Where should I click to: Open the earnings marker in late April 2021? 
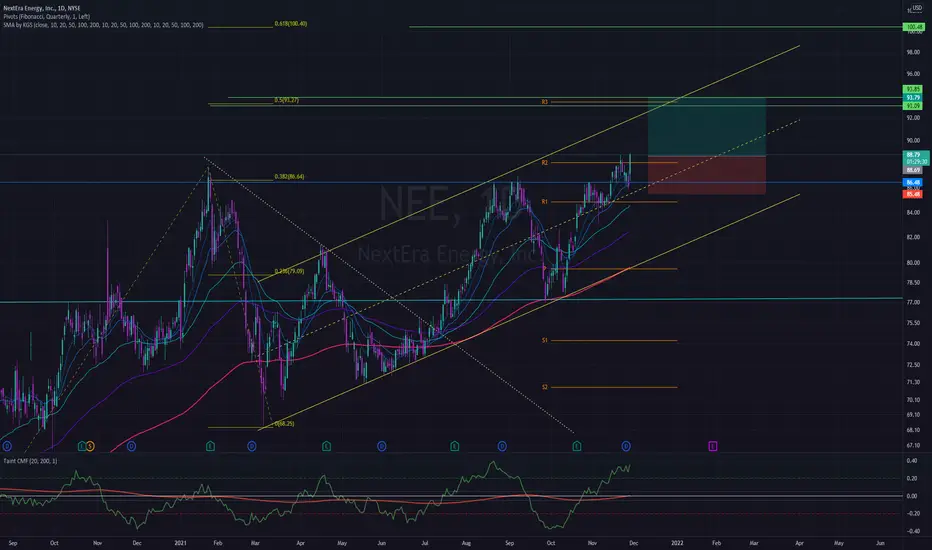pos(326,446)
